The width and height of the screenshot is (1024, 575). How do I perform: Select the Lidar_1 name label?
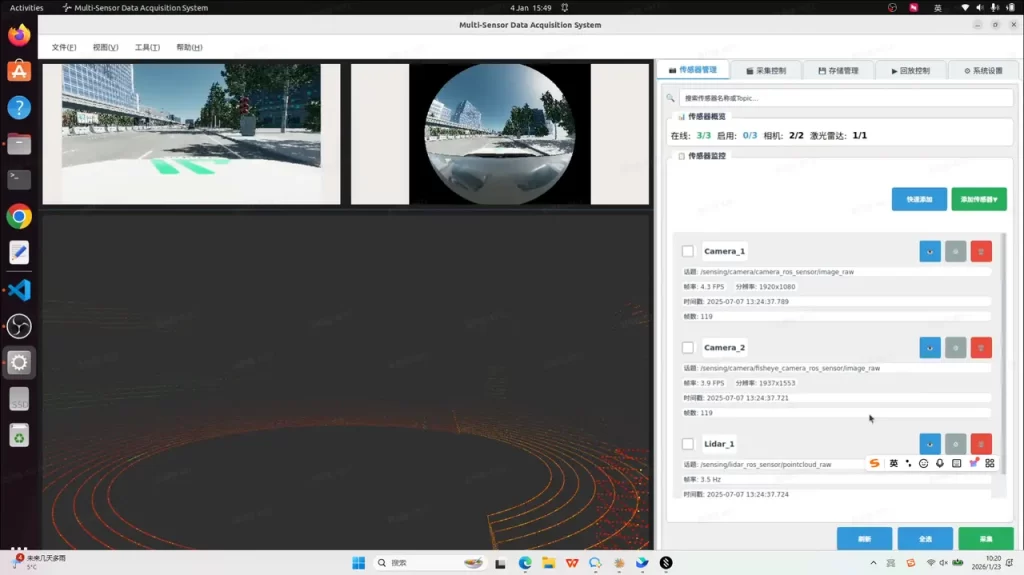[719, 444]
